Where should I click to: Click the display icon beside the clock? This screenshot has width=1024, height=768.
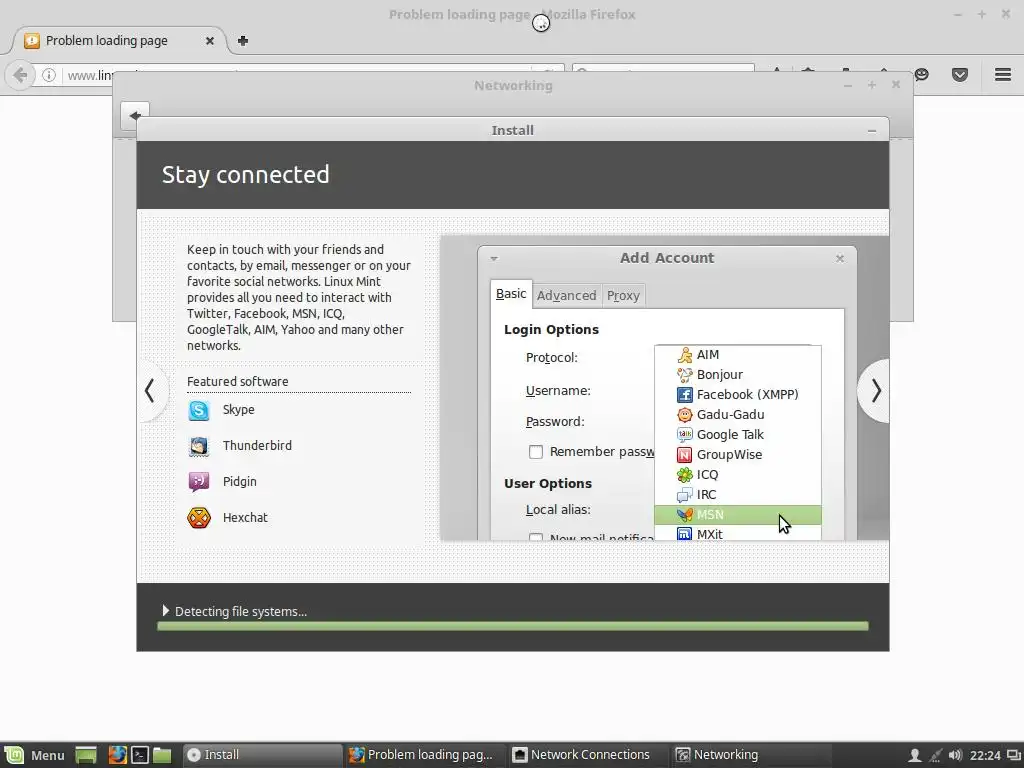[x=1013, y=755]
